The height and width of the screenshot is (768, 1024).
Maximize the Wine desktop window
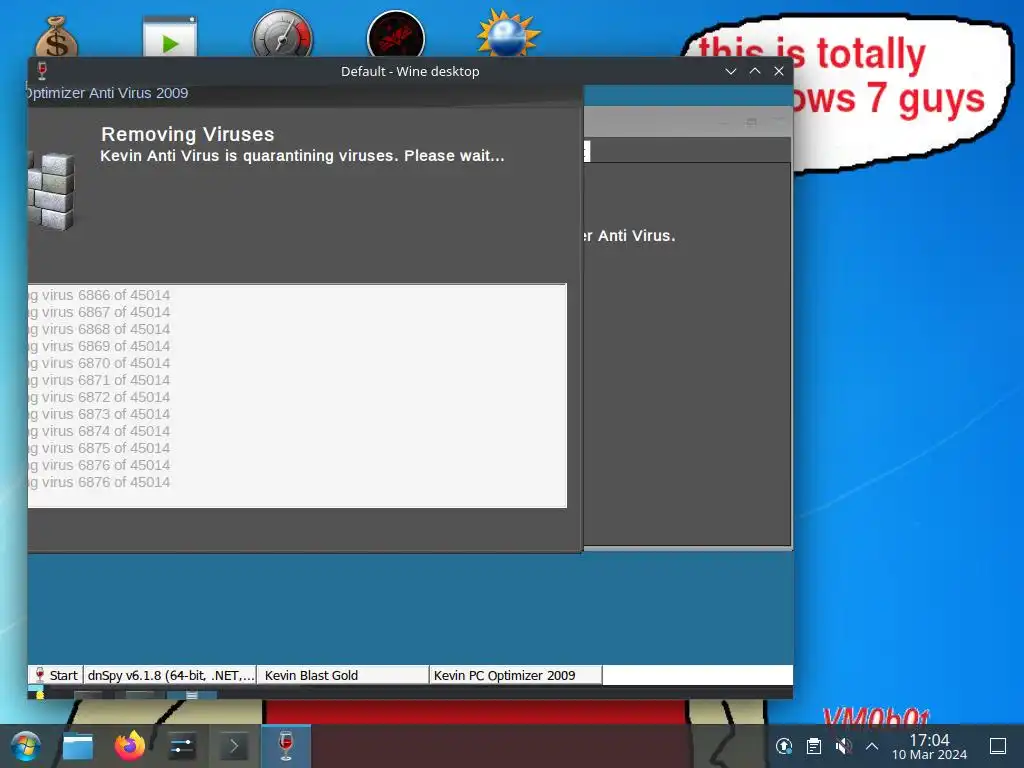755,71
